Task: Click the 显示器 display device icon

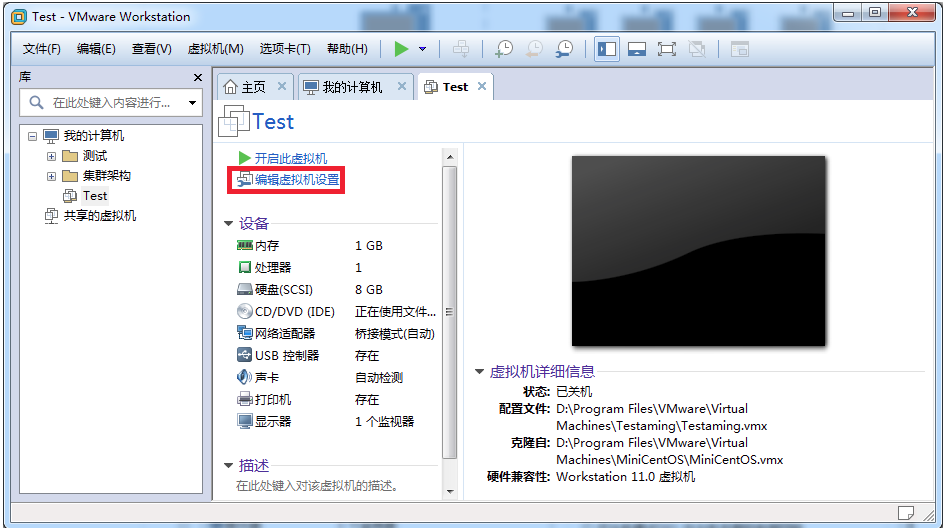Action: [x=244, y=421]
